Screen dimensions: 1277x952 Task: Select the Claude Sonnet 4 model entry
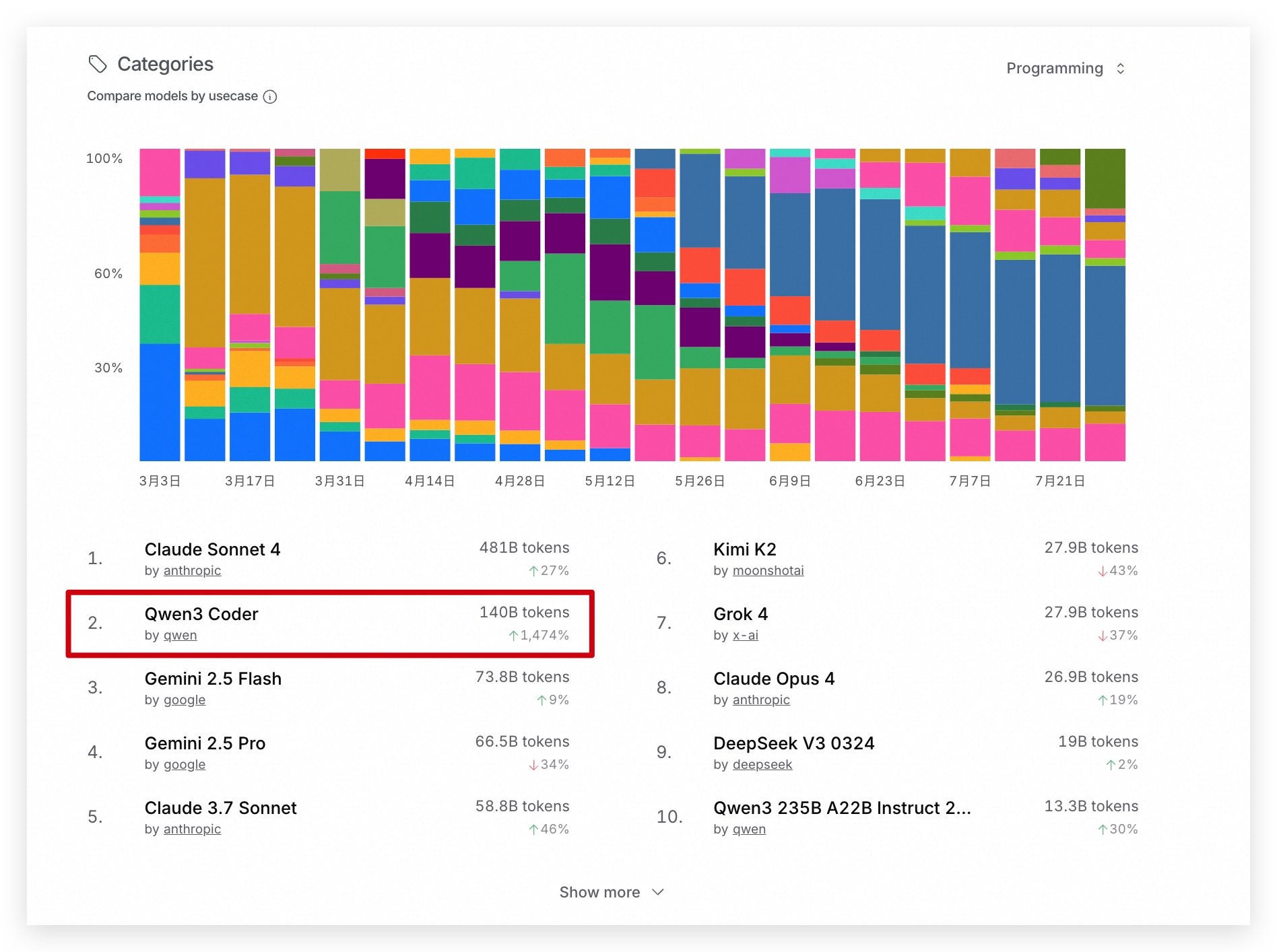click(329, 558)
